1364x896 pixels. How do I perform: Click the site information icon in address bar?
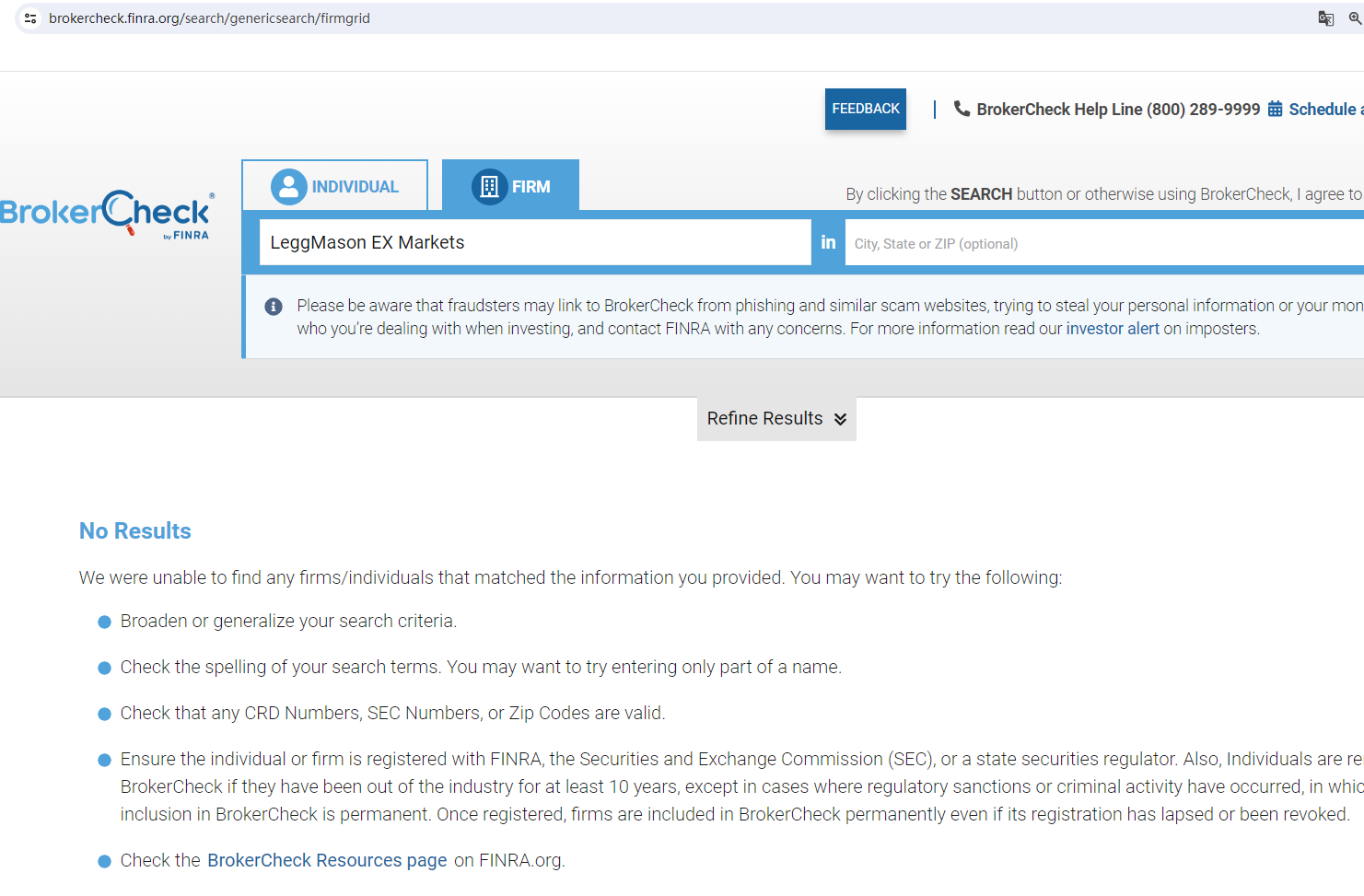[x=30, y=18]
